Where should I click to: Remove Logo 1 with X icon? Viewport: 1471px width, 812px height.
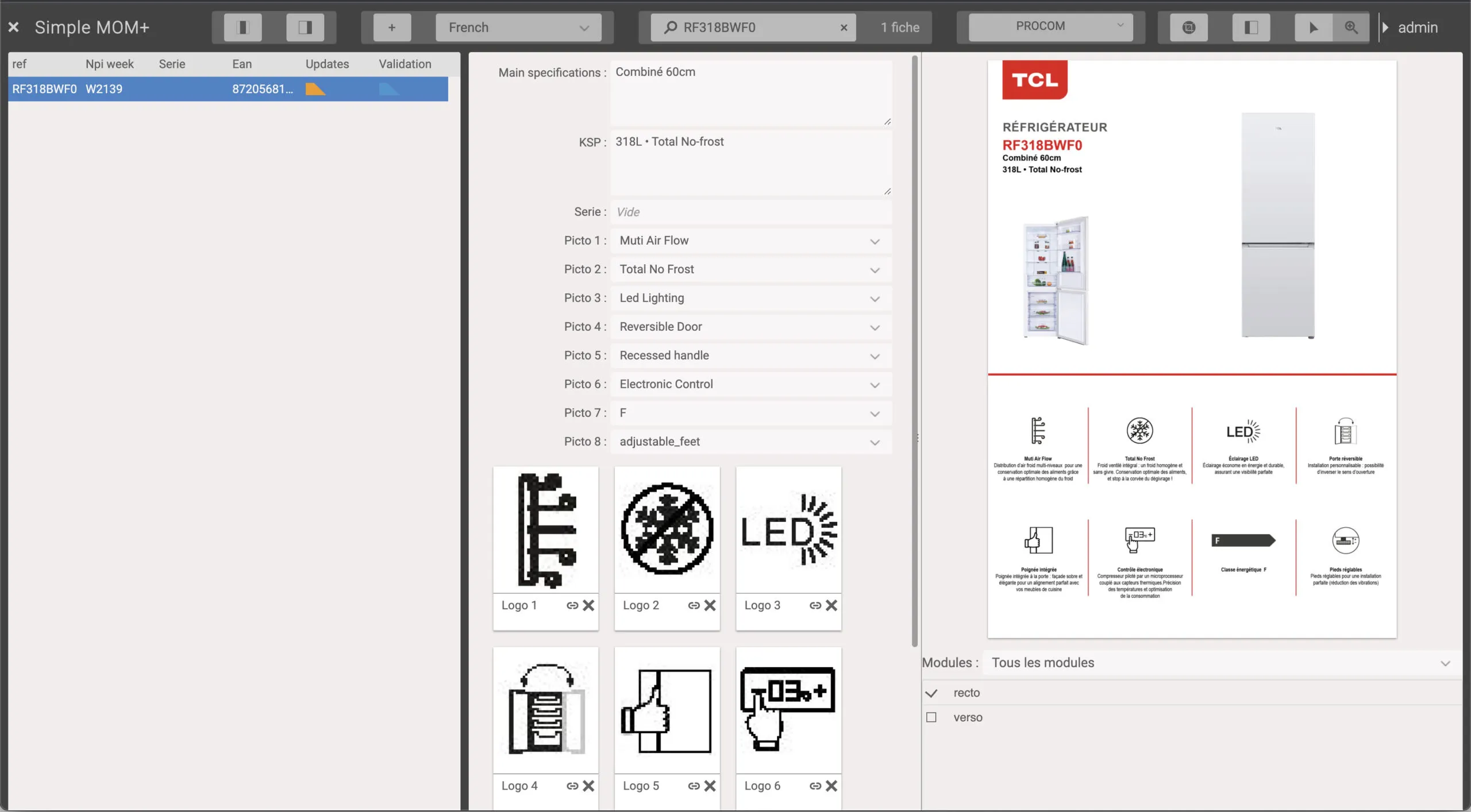click(588, 605)
